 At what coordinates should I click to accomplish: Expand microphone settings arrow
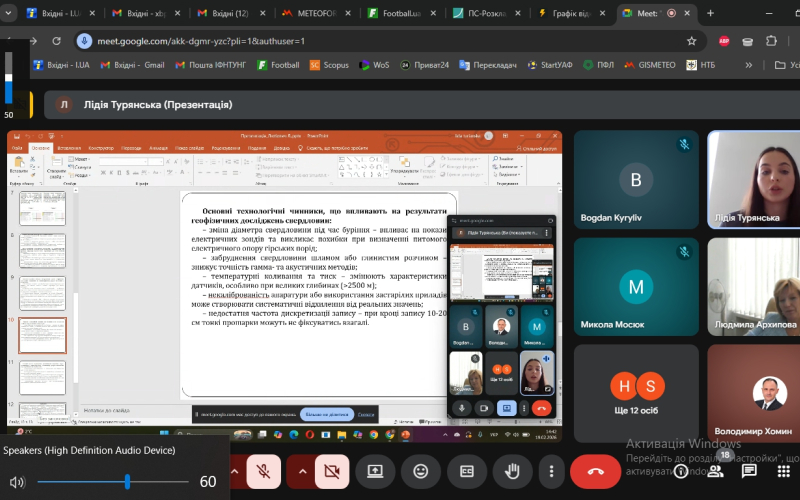coord(236,470)
